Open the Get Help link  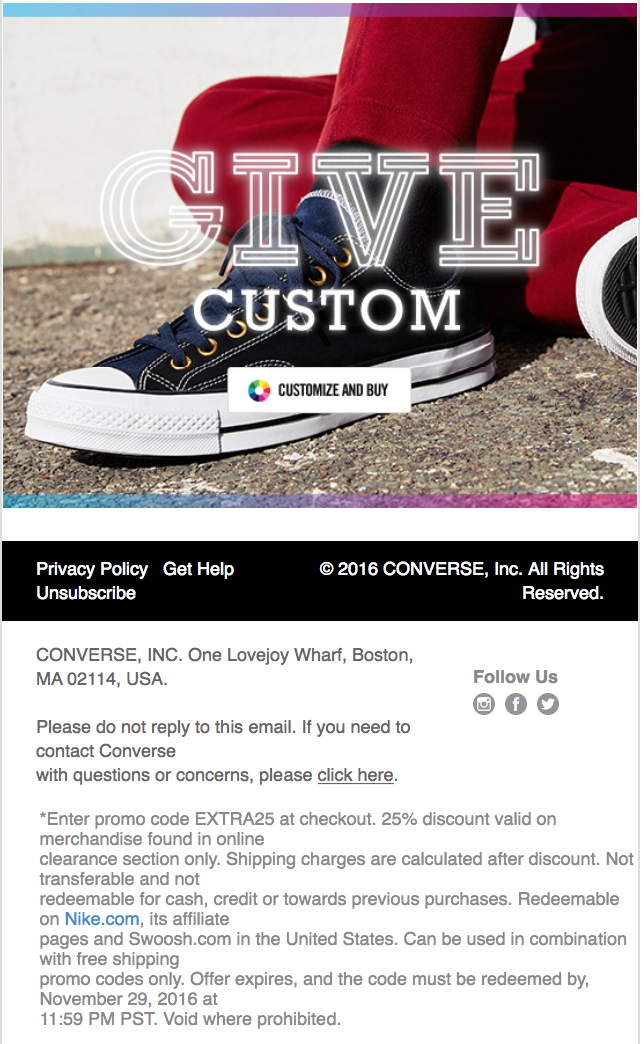coord(198,569)
